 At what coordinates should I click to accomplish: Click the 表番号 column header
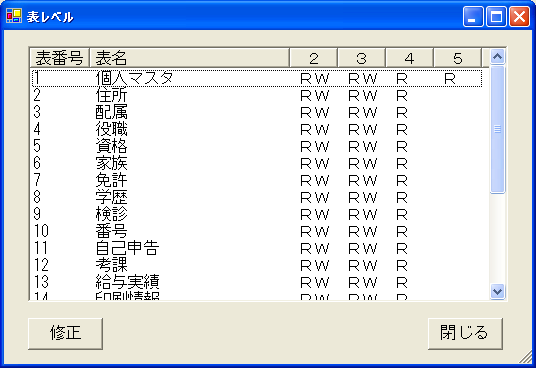coord(60,58)
